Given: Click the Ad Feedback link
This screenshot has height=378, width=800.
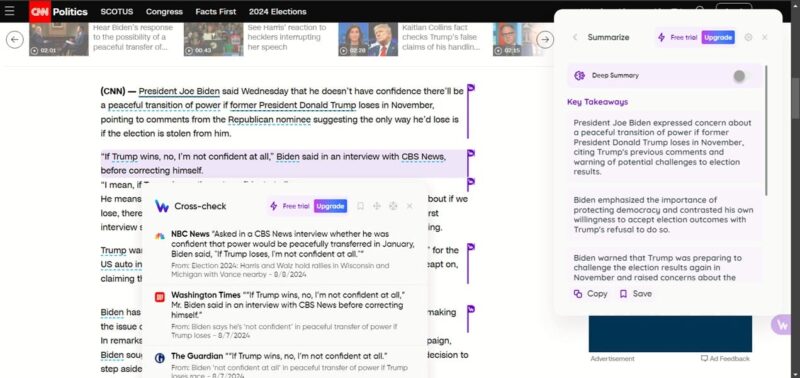Looking at the screenshot, I should pyautogui.click(x=725, y=359).
